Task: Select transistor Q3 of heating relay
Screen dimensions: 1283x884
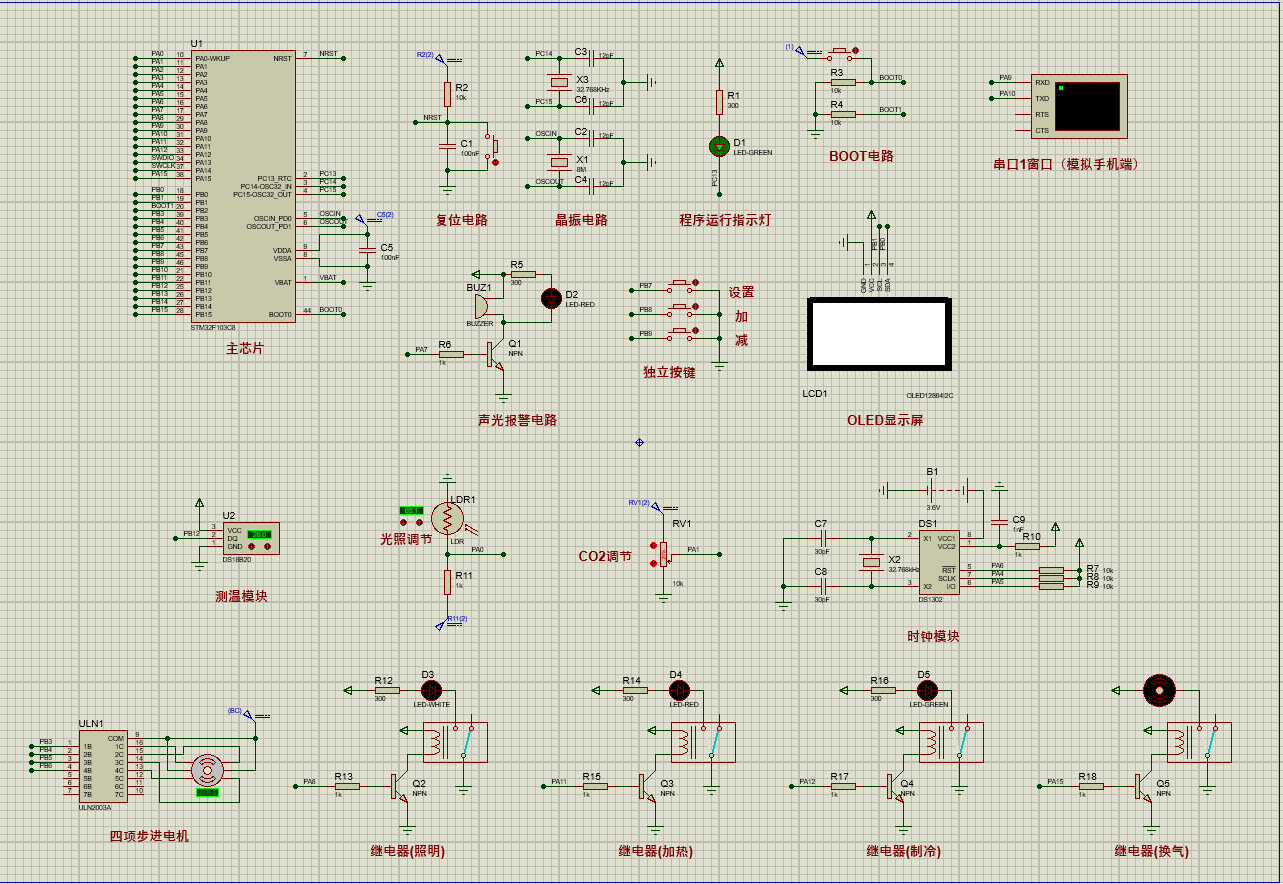Action: pyautogui.click(x=648, y=786)
